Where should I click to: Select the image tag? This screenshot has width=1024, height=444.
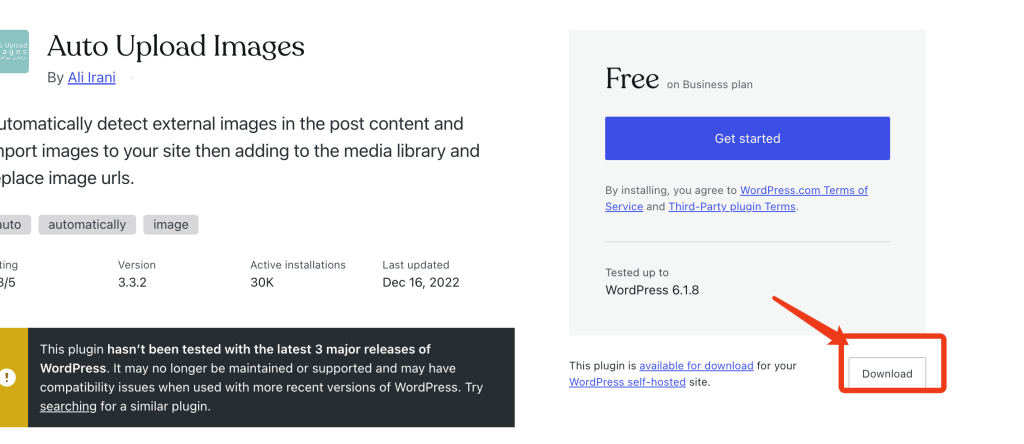(170, 225)
